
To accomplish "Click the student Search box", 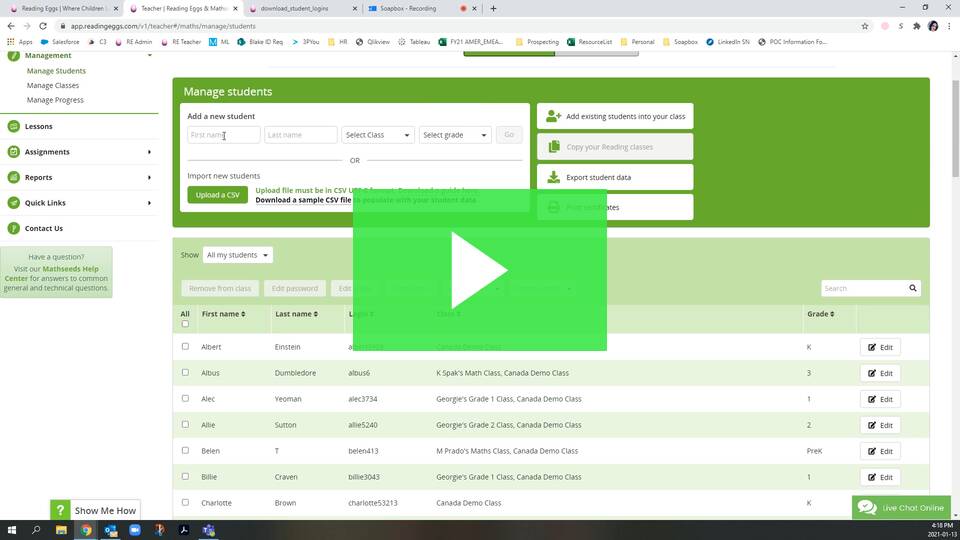I will [x=871, y=288].
